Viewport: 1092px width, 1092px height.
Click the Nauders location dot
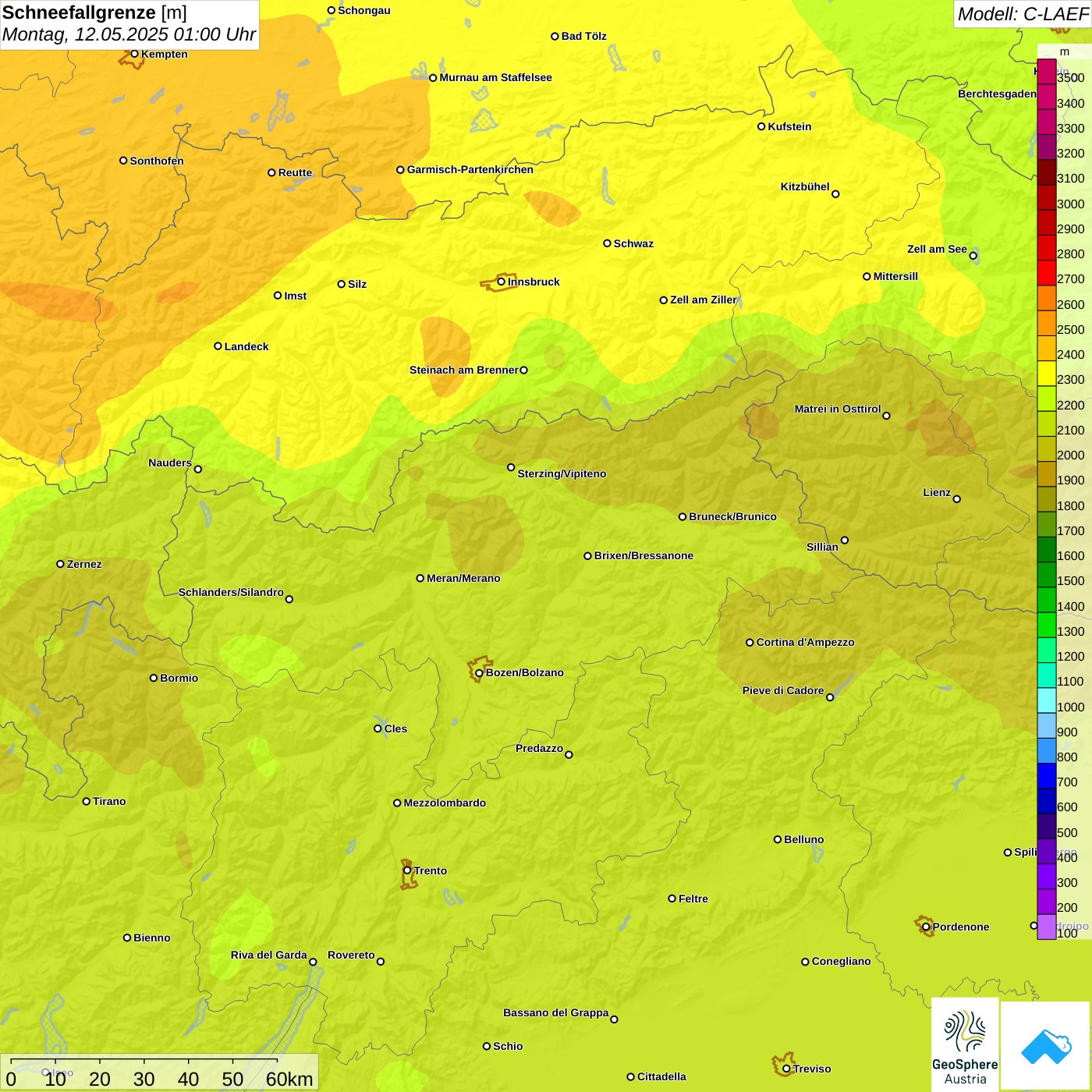point(198,470)
